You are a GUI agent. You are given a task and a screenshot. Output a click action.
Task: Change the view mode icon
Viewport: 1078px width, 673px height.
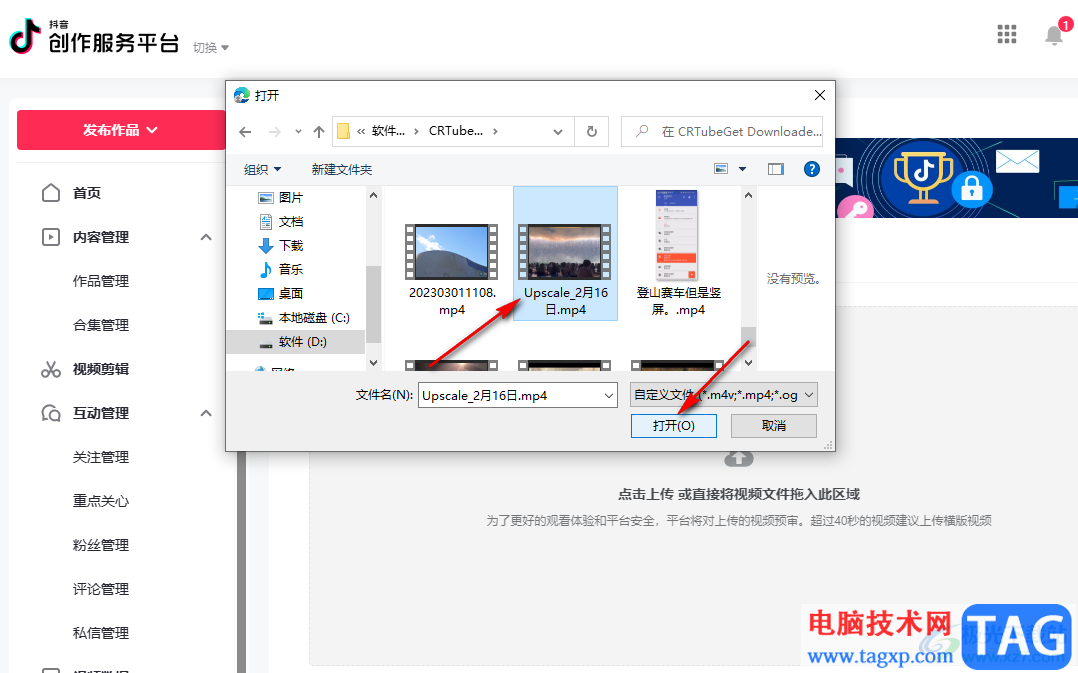click(720, 169)
